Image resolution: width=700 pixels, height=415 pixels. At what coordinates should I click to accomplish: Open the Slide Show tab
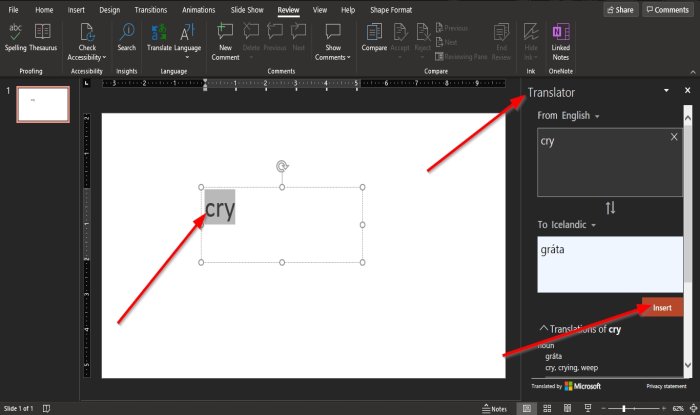247,10
